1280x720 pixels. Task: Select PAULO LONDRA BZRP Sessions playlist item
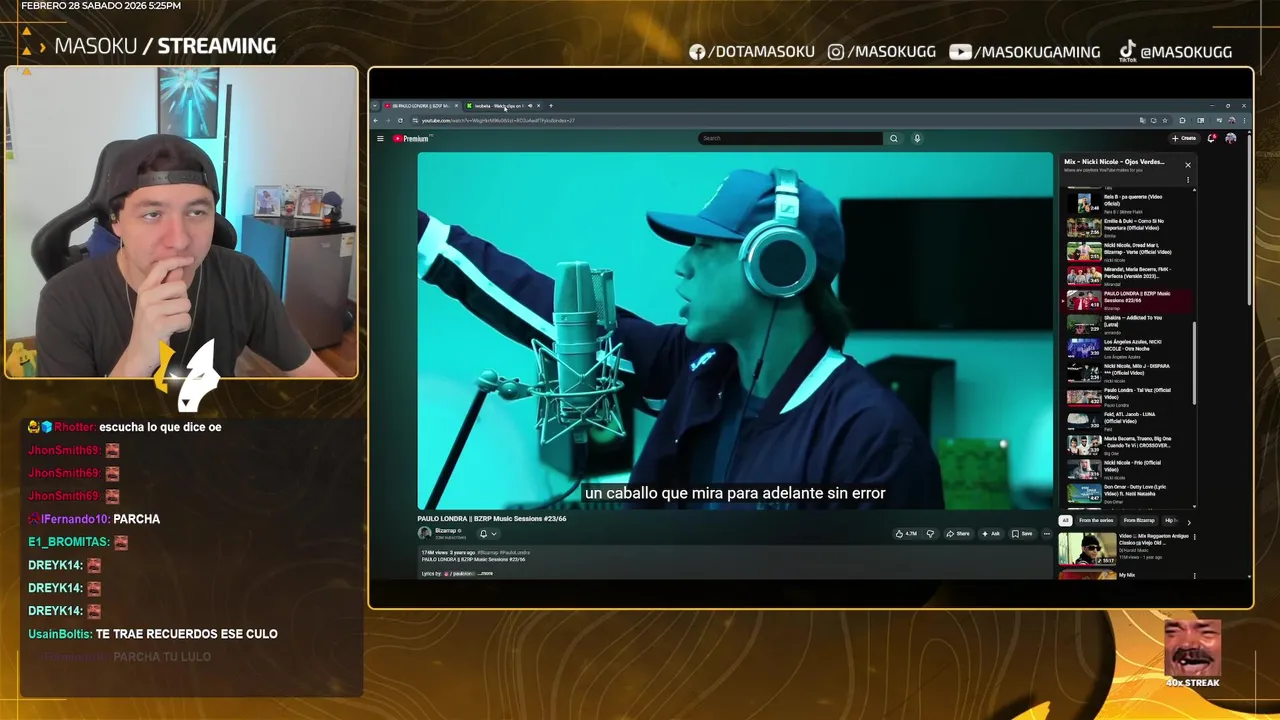point(1128,300)
